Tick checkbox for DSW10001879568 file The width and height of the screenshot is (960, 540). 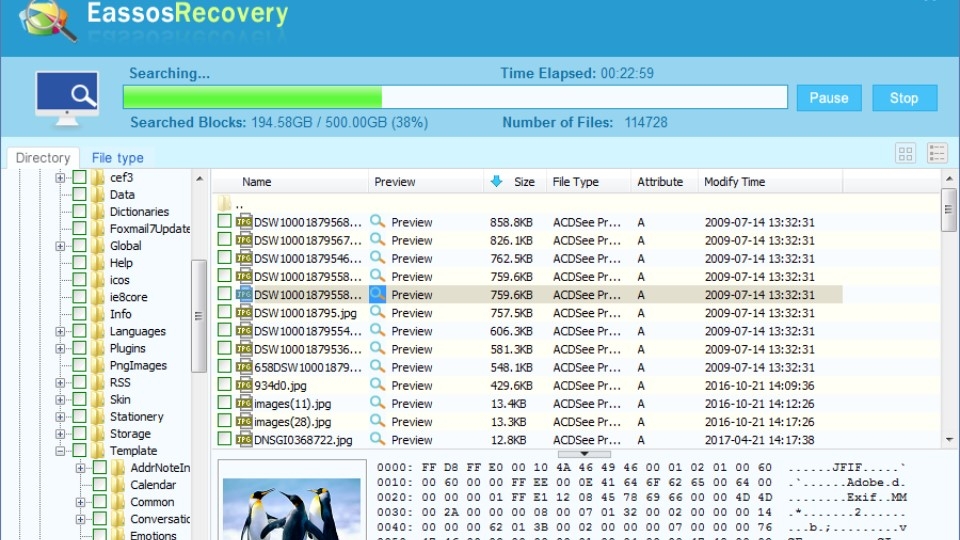click(x=224, y=221)
